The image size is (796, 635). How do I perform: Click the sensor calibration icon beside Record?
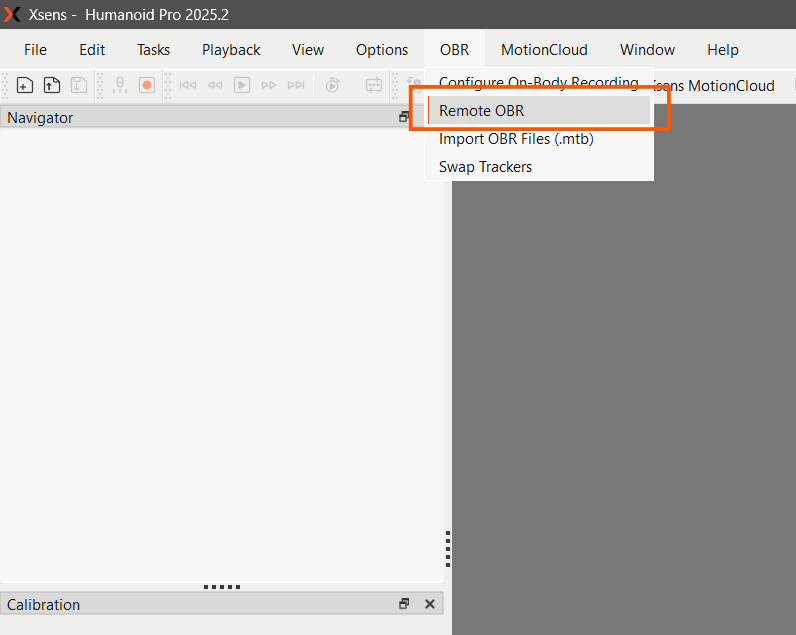(120, 85)
